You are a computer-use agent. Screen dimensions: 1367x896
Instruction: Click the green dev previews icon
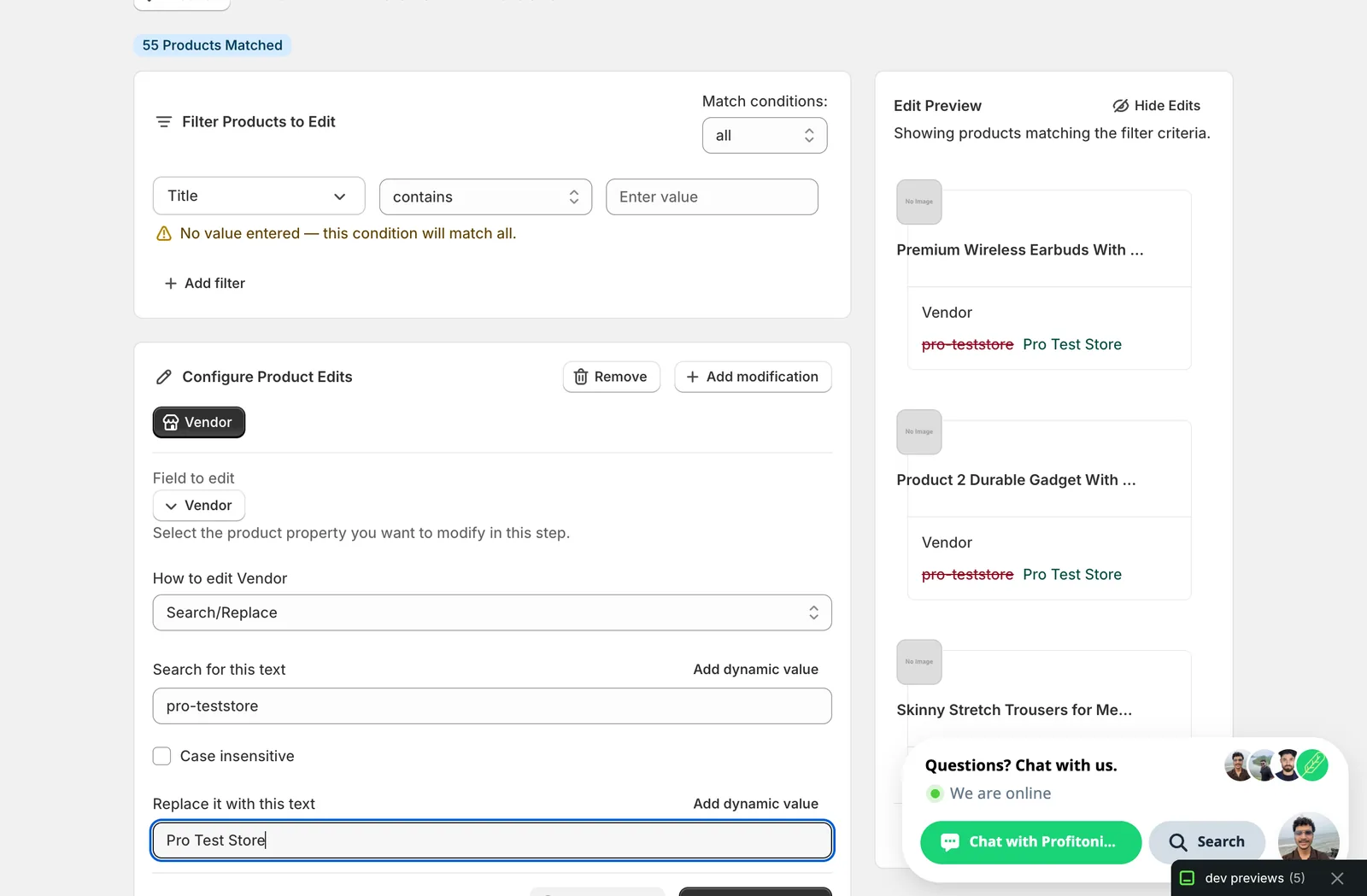coord(1187,878)
